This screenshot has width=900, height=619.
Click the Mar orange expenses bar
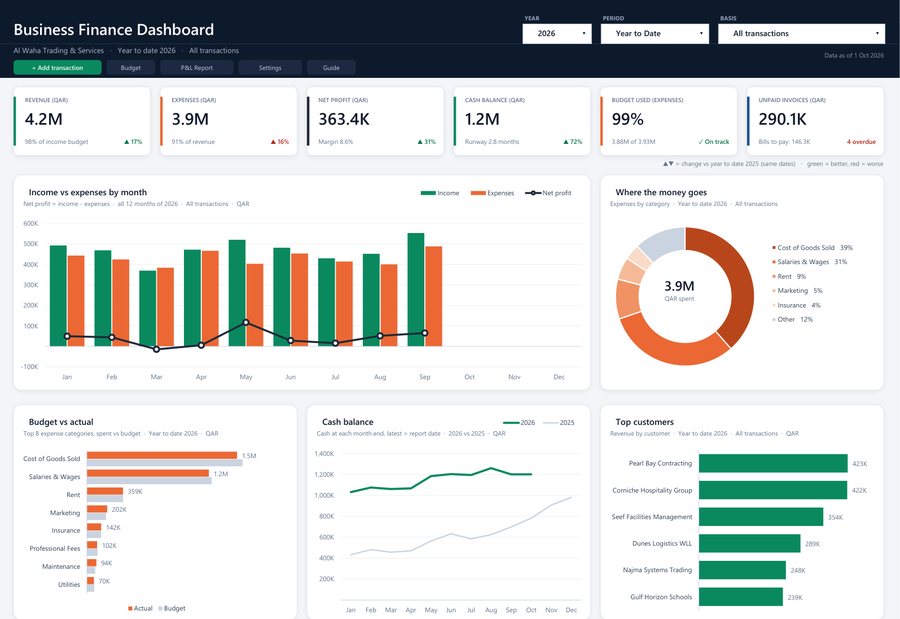165,307
